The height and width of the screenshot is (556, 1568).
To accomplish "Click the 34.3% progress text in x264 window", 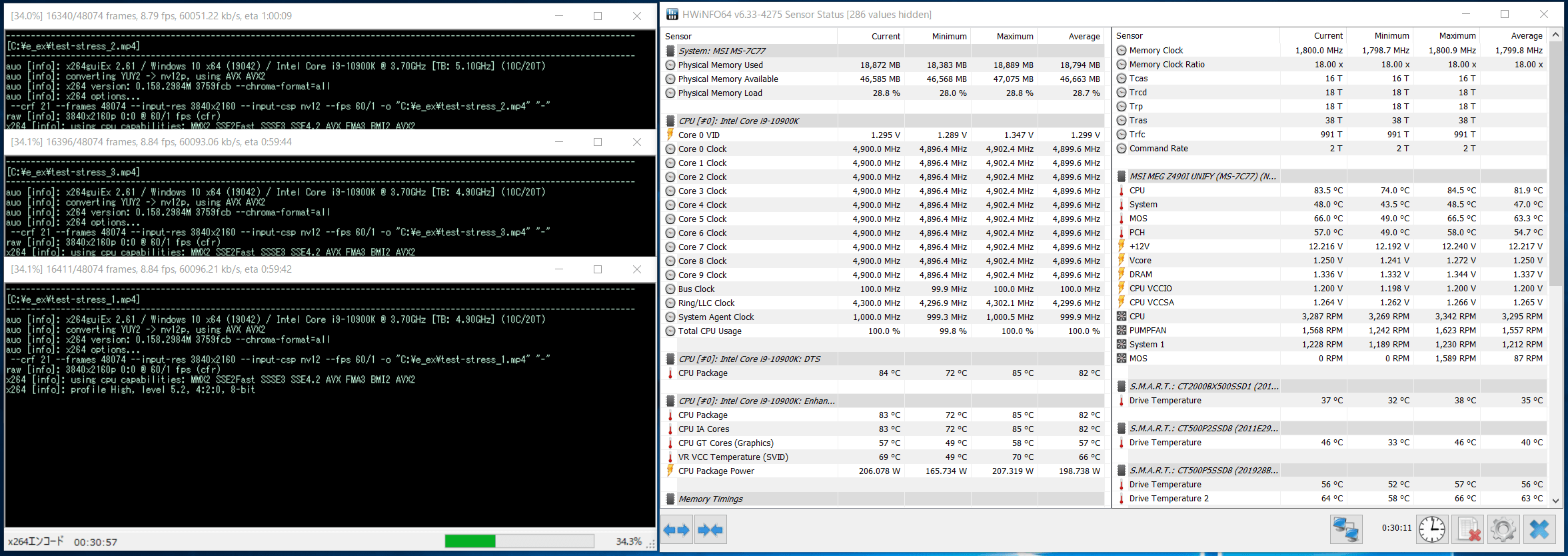I will [x=628, y=541].
